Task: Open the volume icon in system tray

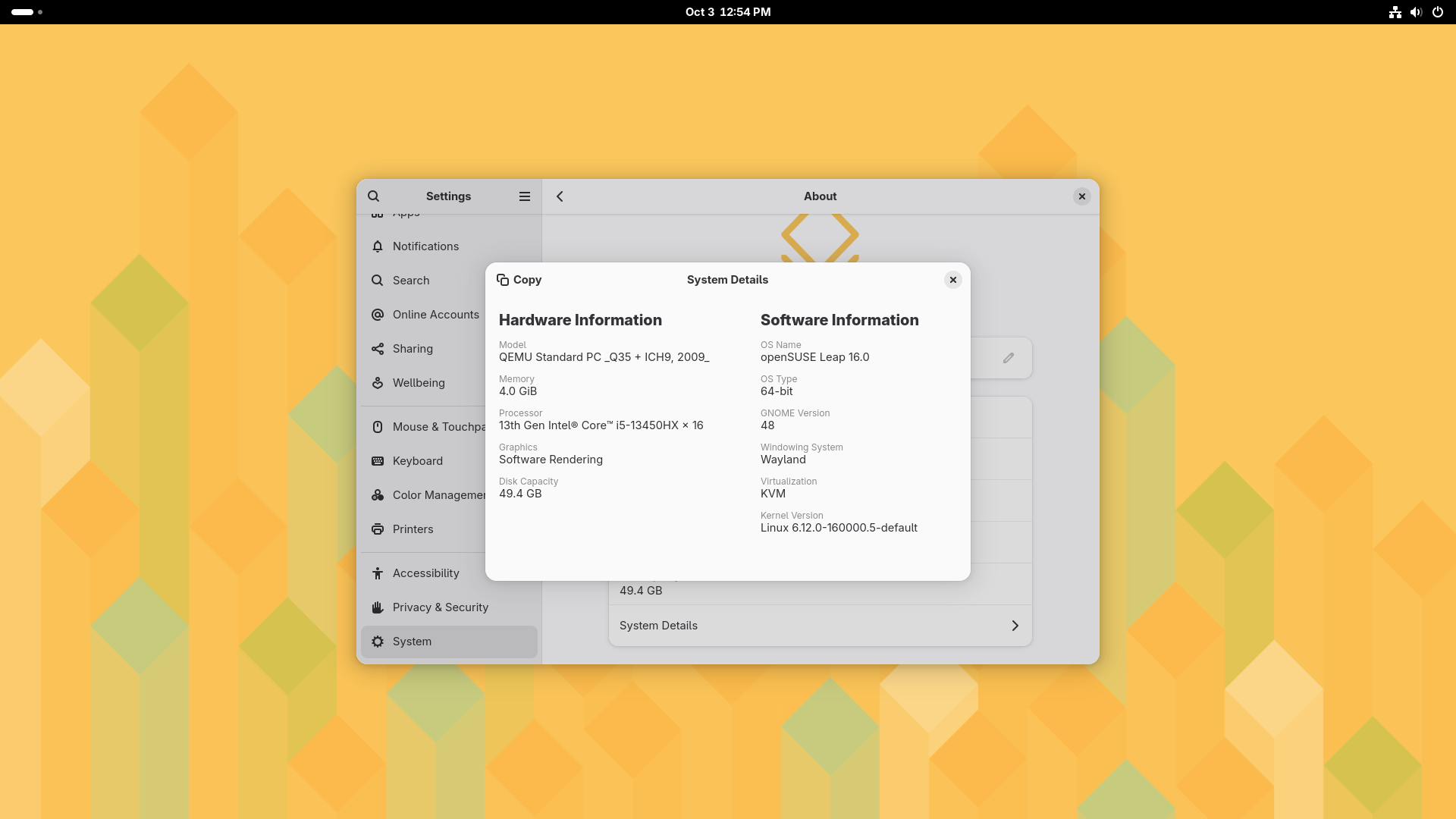Action: coord(1416,12)
